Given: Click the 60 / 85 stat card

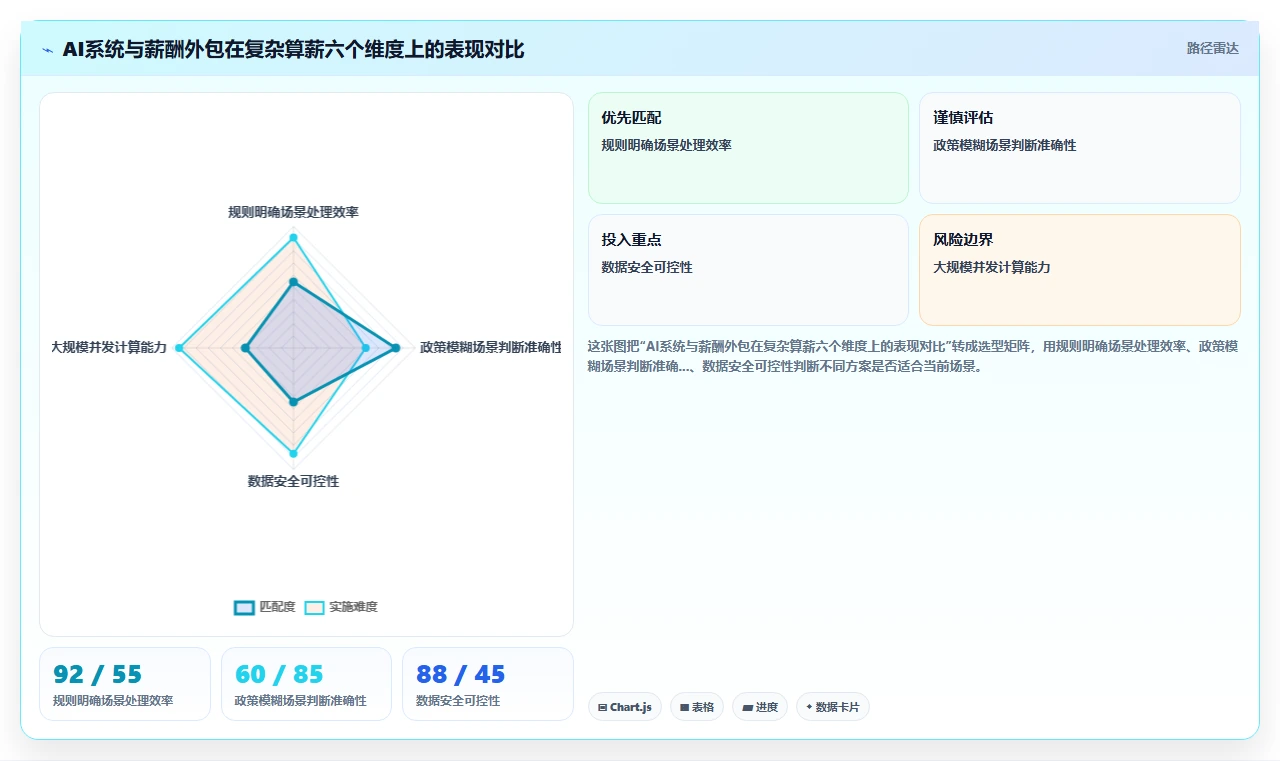Looking at the screenshot, I should (x=306, y=684).
